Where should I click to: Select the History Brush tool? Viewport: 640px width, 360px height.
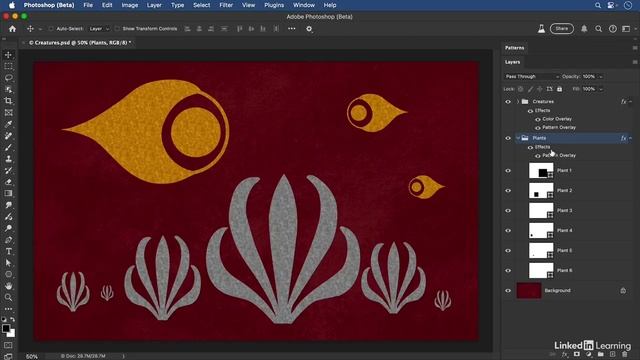(8, 170)
